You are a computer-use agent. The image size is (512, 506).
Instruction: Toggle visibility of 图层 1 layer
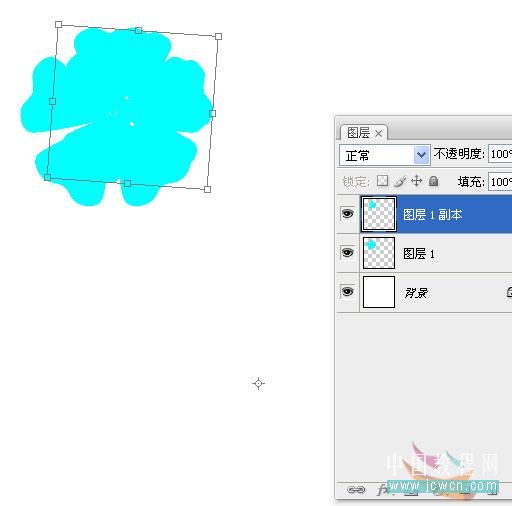[x=347, y=252]
